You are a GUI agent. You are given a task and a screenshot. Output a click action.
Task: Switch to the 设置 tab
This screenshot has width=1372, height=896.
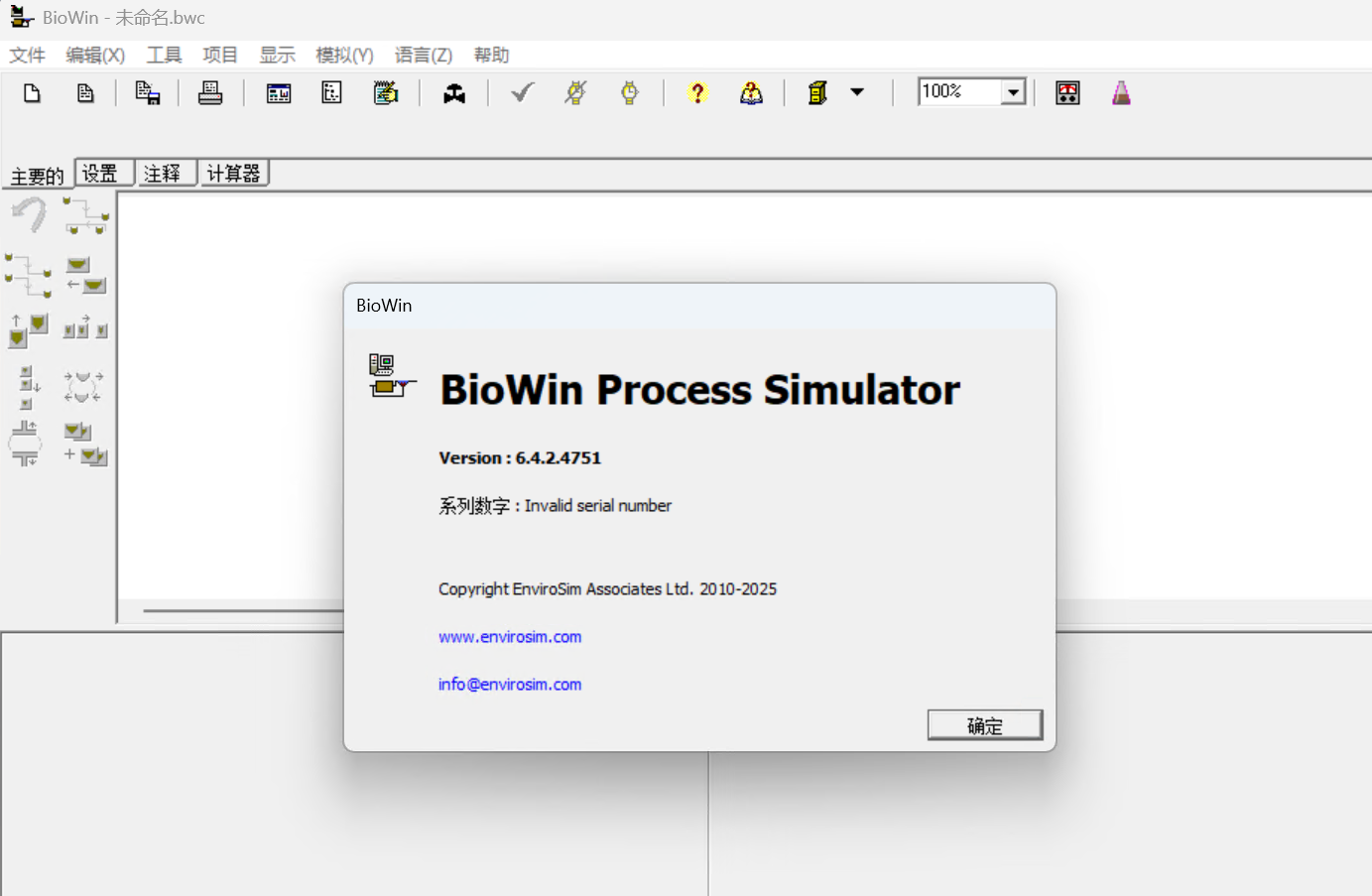[x=104, y=174]
